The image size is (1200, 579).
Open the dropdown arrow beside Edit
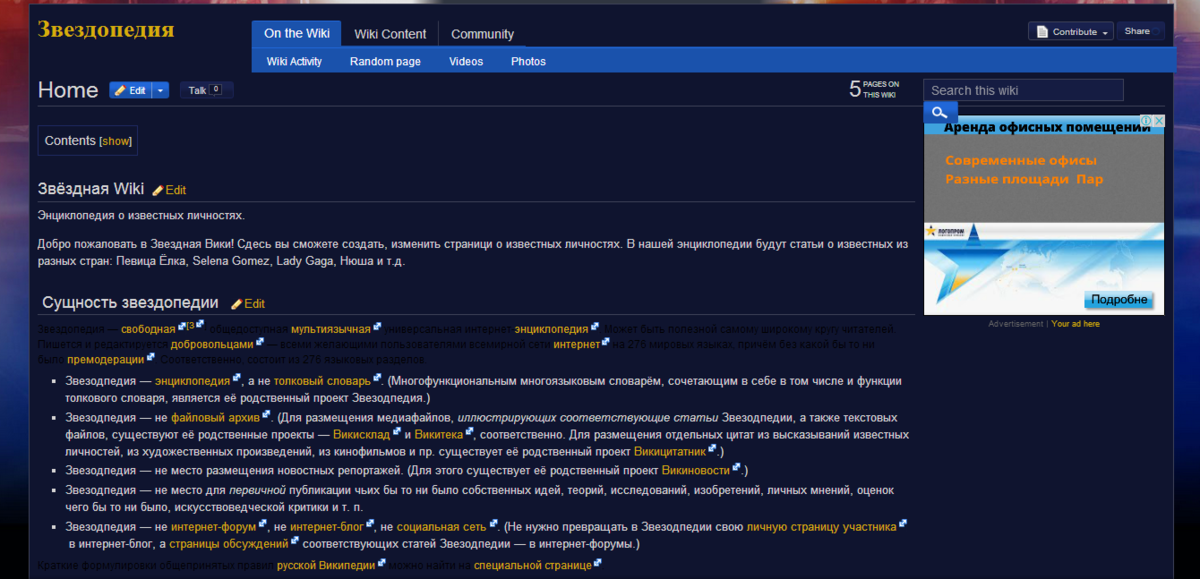click(x=160, y=90)
